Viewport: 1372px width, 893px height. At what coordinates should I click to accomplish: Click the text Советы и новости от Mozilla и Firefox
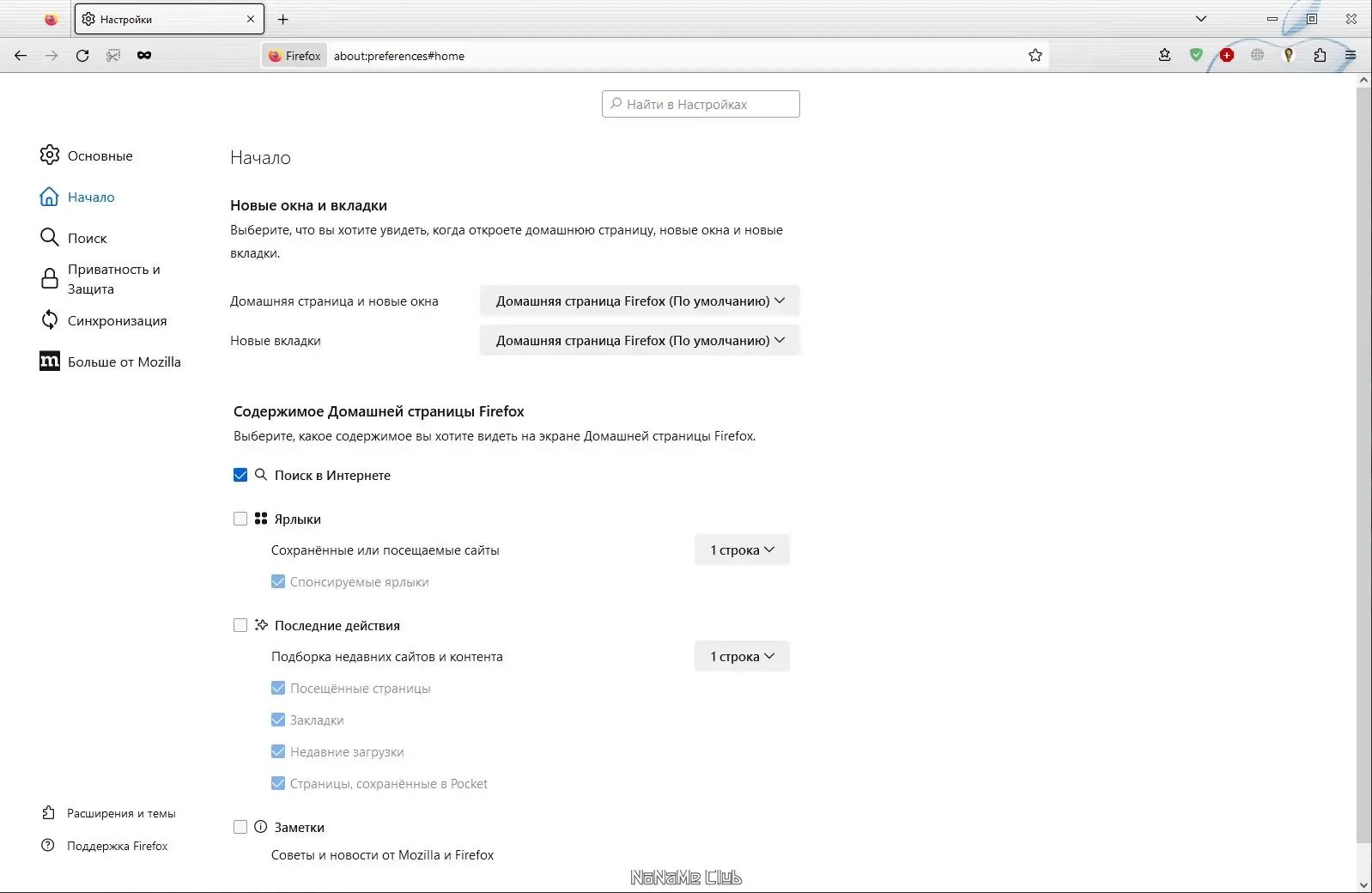(383, 855)
